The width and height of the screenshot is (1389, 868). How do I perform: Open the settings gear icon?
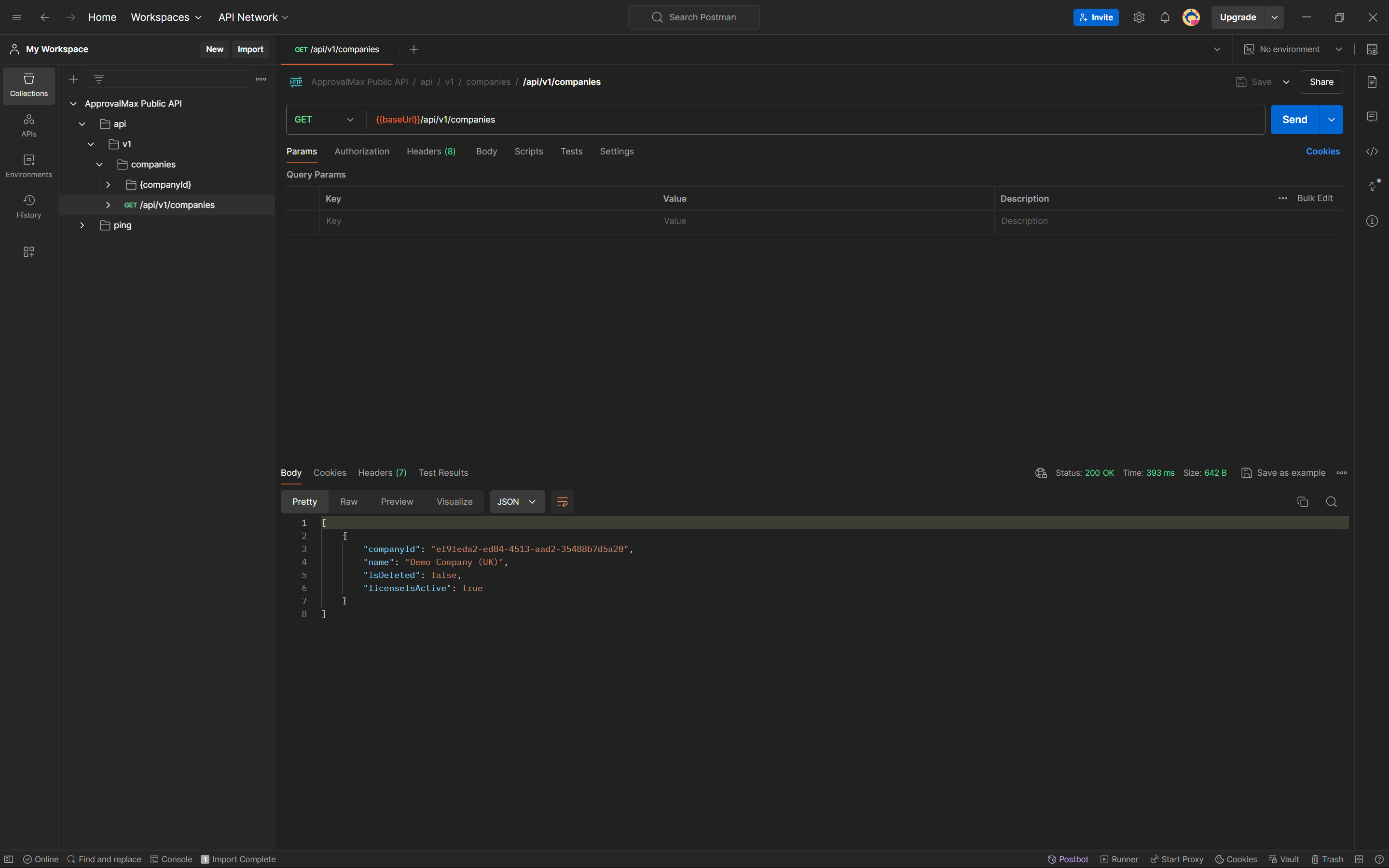(1139, 17)
